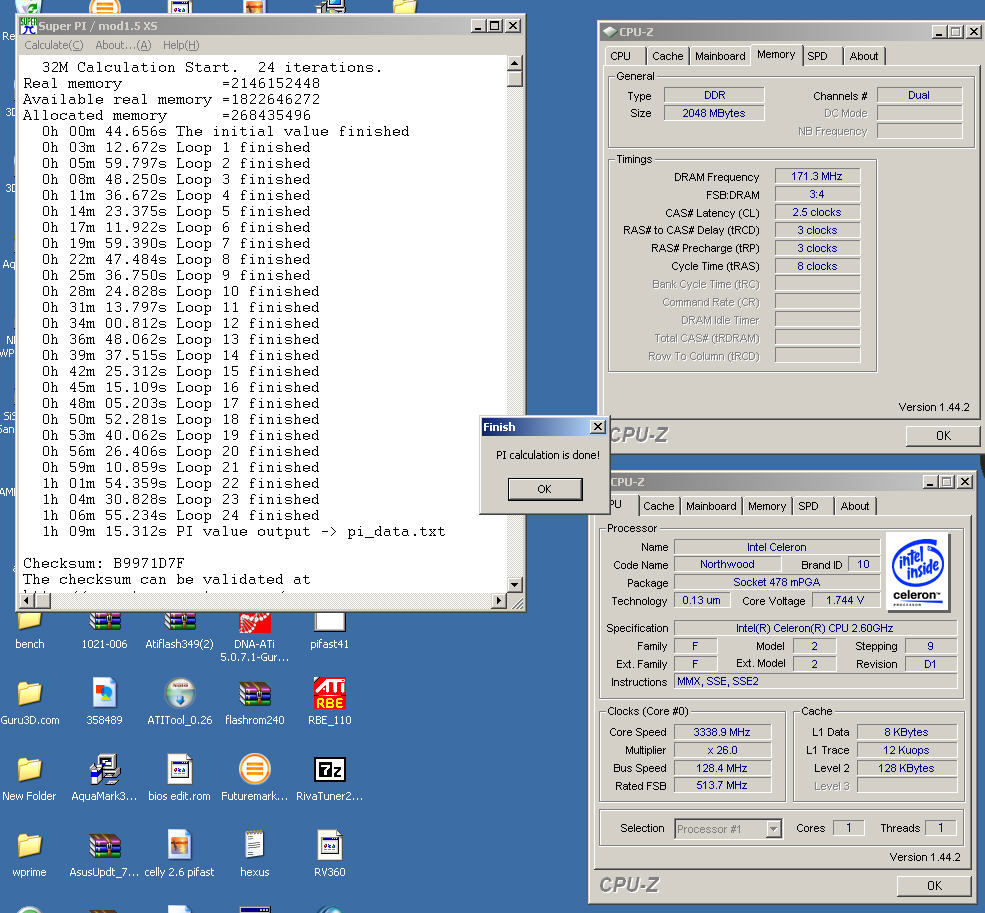
Task: Click the Intel Celeron logo in CPU-Z
Action: (917, 572)
